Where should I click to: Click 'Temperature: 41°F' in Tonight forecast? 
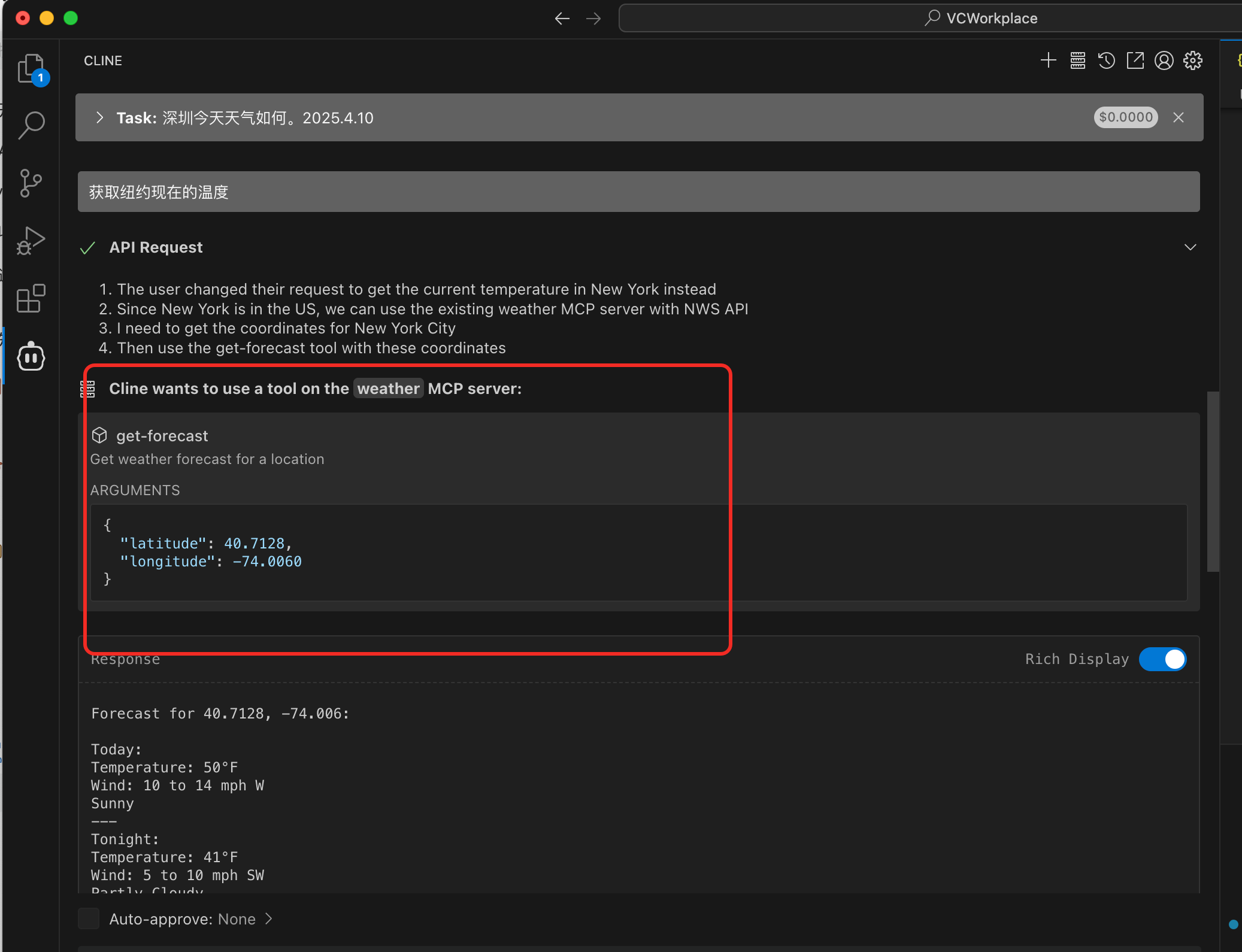[x=165, y=857]
